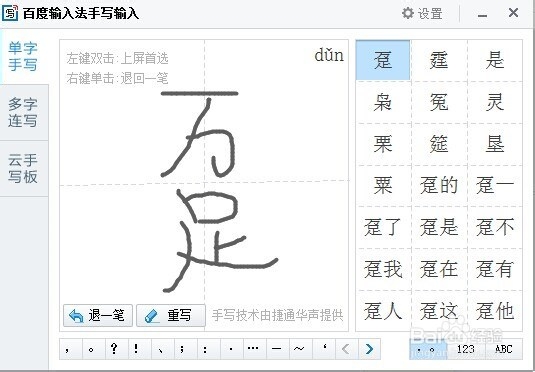Insert the colon key

tap(209, 349)
